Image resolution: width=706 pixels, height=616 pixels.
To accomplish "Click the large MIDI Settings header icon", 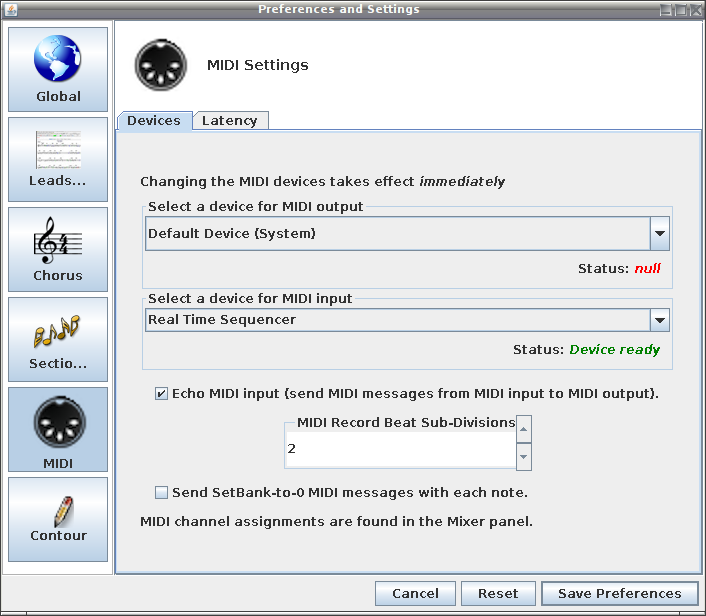I will tap(161, 65).
